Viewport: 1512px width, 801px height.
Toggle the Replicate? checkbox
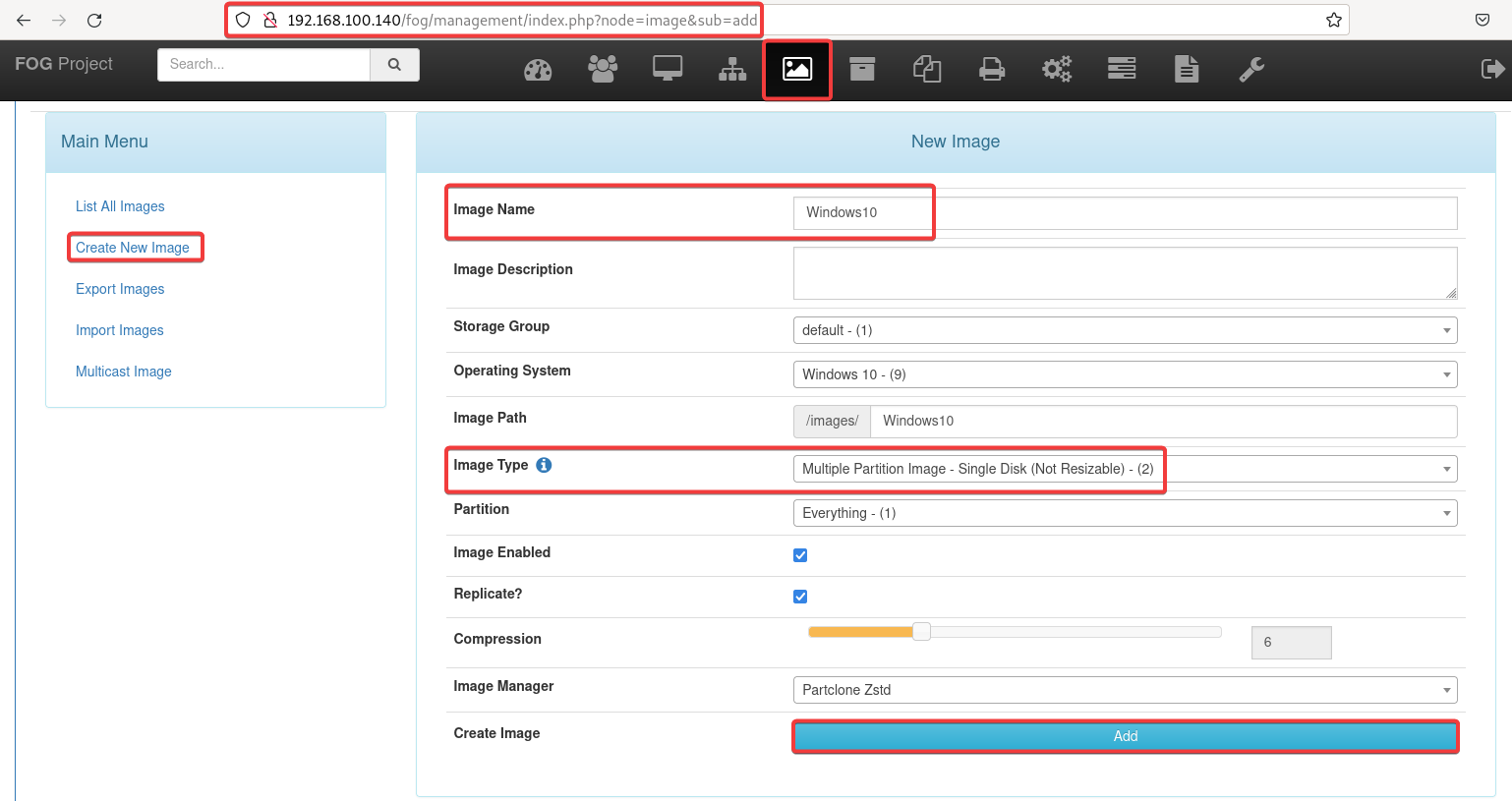tap(800, 597)
